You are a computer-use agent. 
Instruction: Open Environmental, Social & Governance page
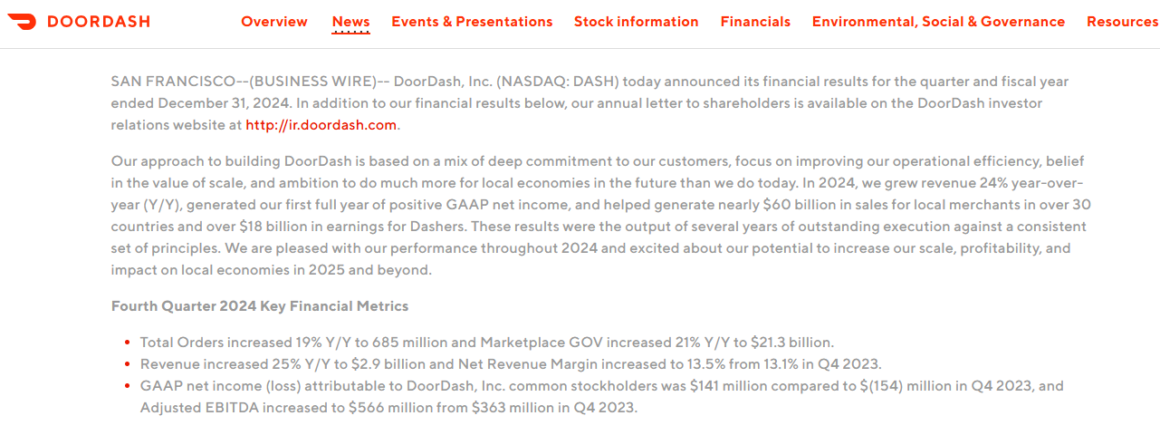click(x=939, y=21)
